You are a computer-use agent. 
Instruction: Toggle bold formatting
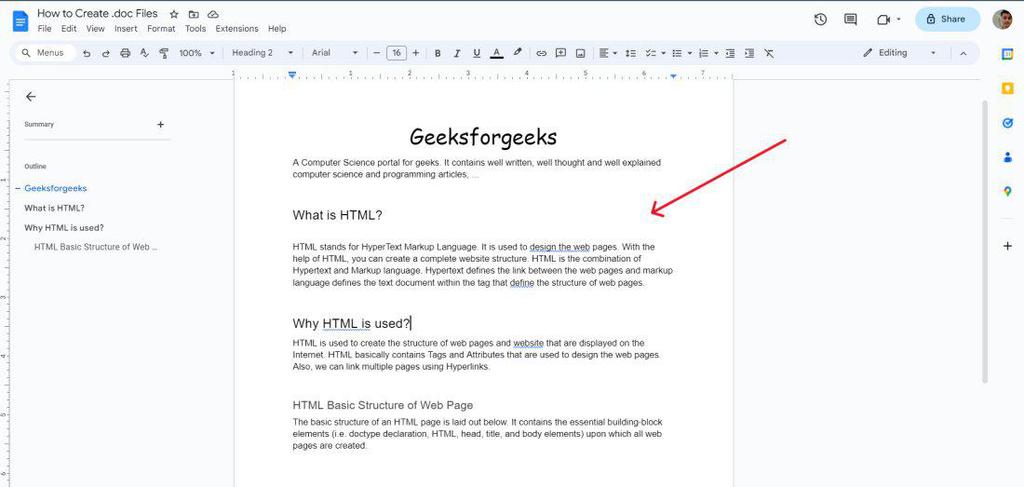438,54
